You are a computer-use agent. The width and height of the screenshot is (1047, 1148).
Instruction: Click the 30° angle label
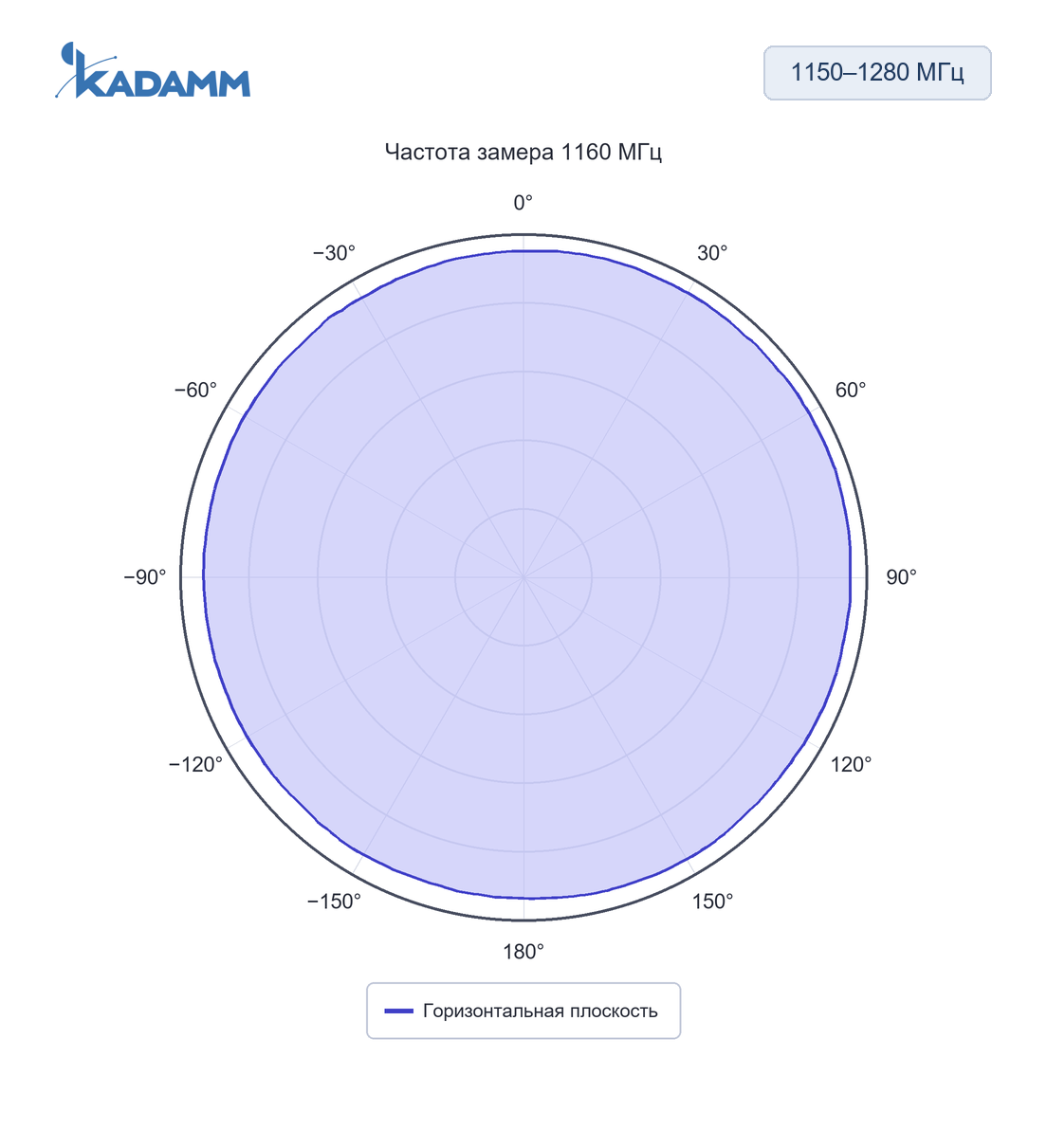pos(712,253)
